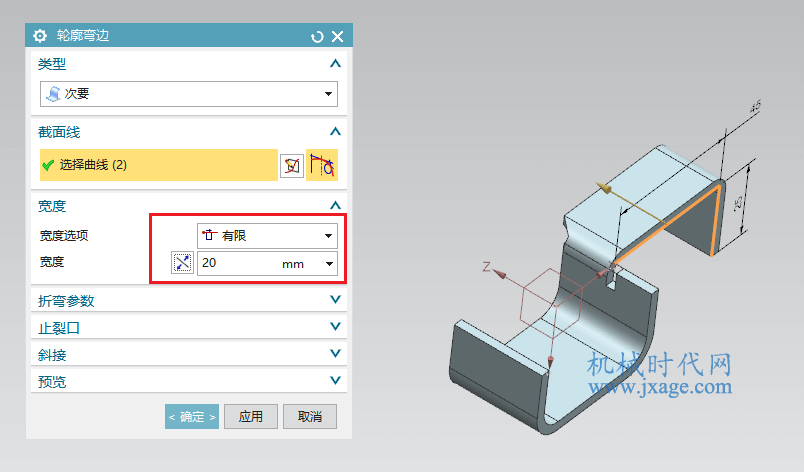
Task: Click the width value field showing 20
Action: tap(259, 263)
